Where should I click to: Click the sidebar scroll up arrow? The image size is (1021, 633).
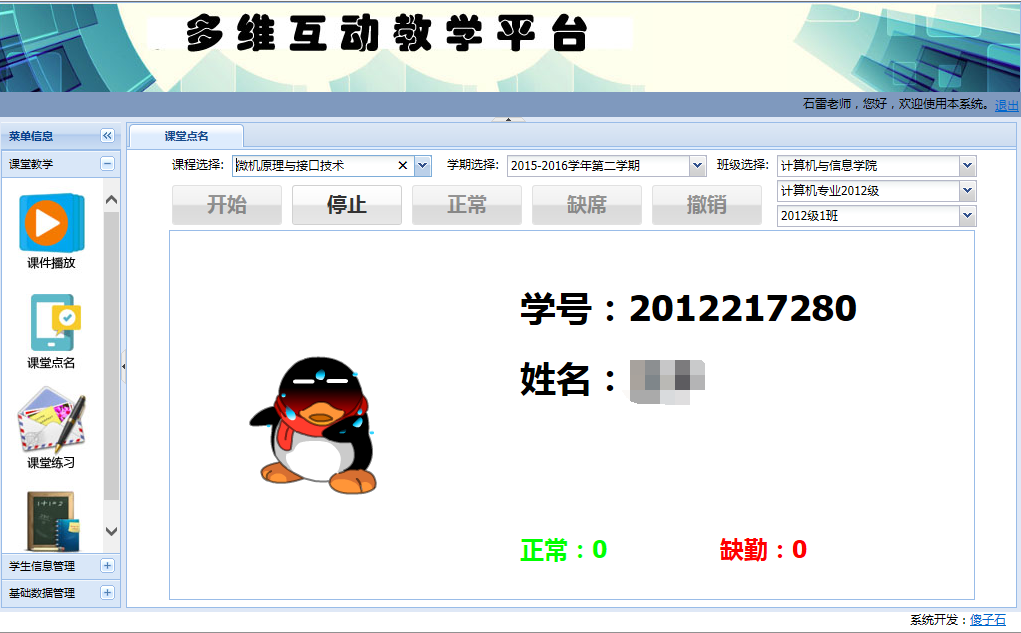[111, 200]
